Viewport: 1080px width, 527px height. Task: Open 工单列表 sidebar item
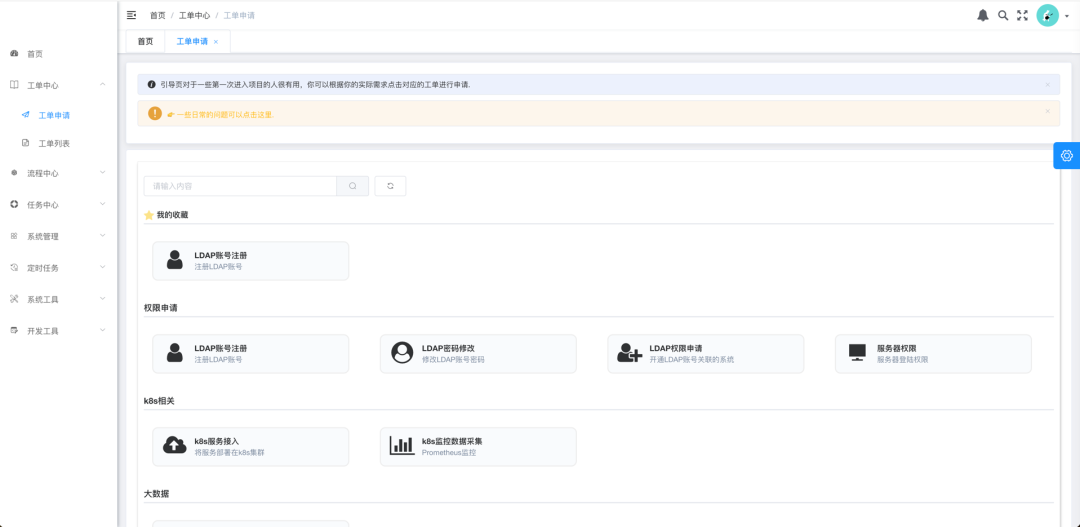(59, 143)
